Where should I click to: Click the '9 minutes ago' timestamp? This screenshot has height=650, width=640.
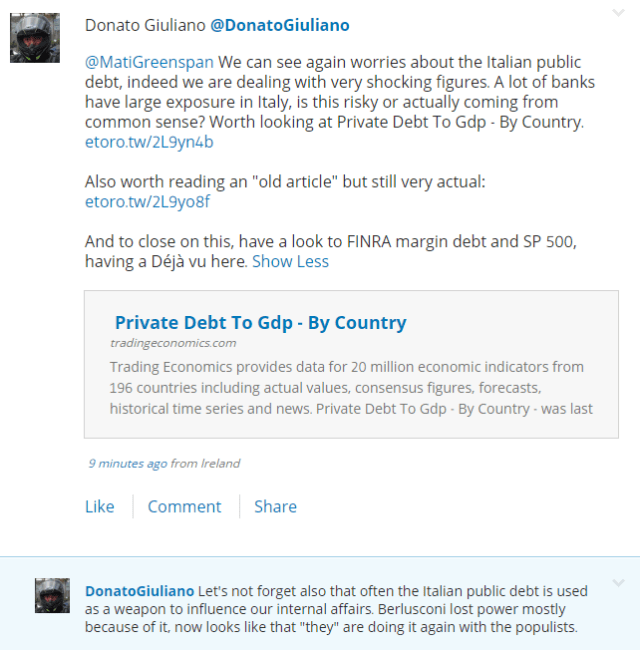click(127, 464)
